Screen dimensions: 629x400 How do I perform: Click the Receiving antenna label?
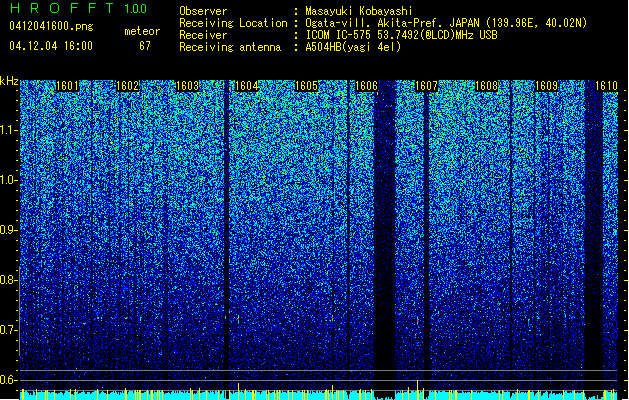tap(230, 47)
